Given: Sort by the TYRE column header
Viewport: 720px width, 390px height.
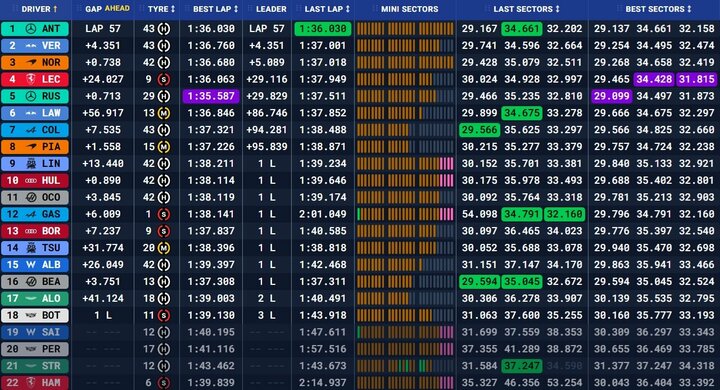Looking at the screenshot, I should [x=161, y=9].
